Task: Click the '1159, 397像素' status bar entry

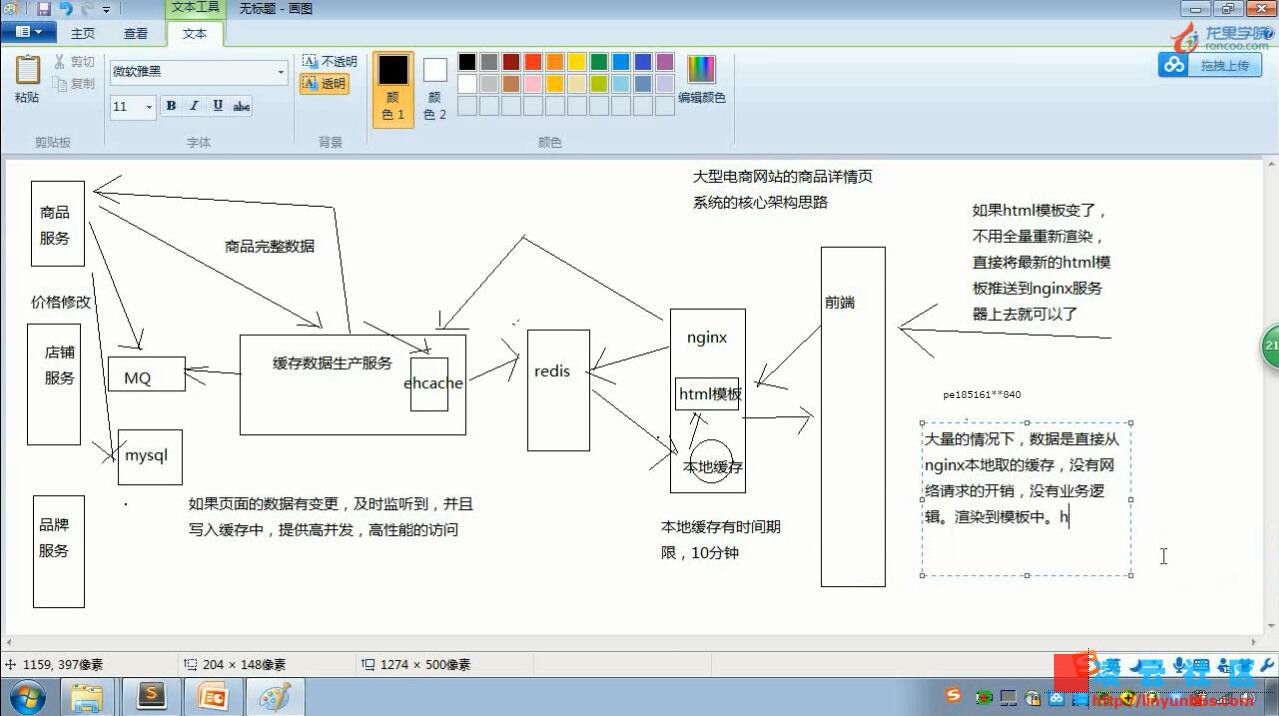Action: click(x=61, y=665)
